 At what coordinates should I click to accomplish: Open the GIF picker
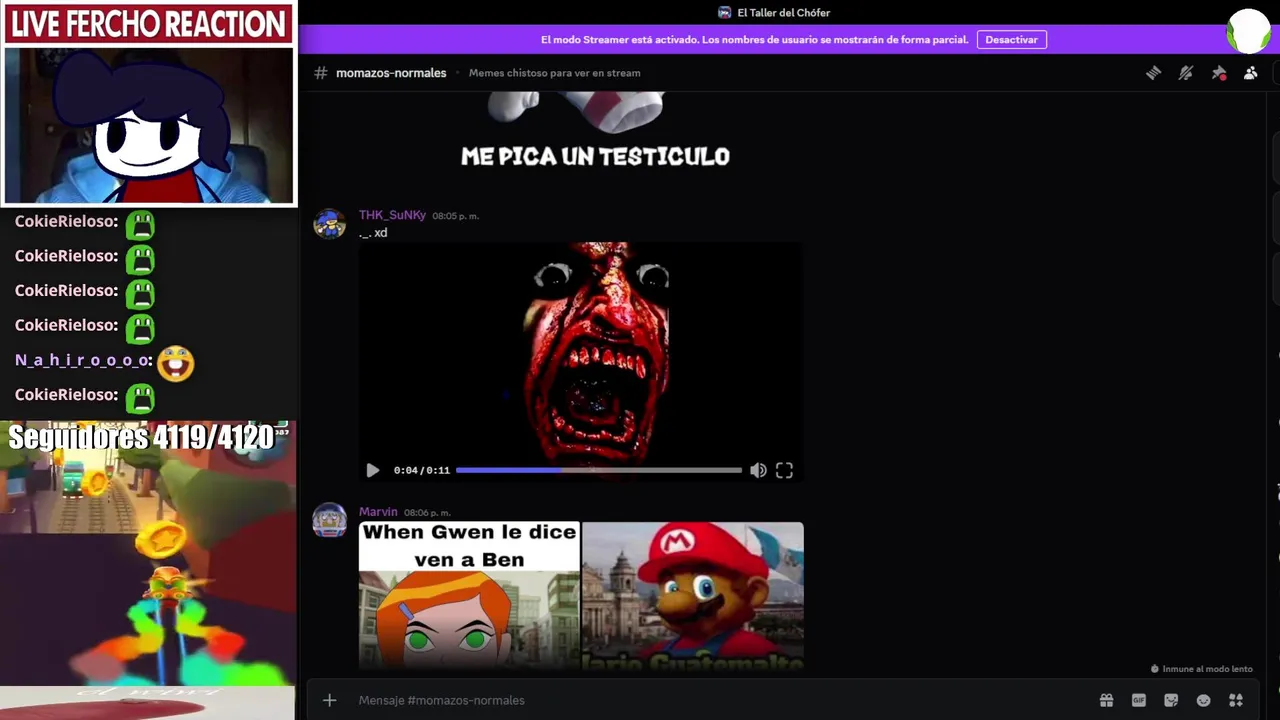click(1138, 700)
